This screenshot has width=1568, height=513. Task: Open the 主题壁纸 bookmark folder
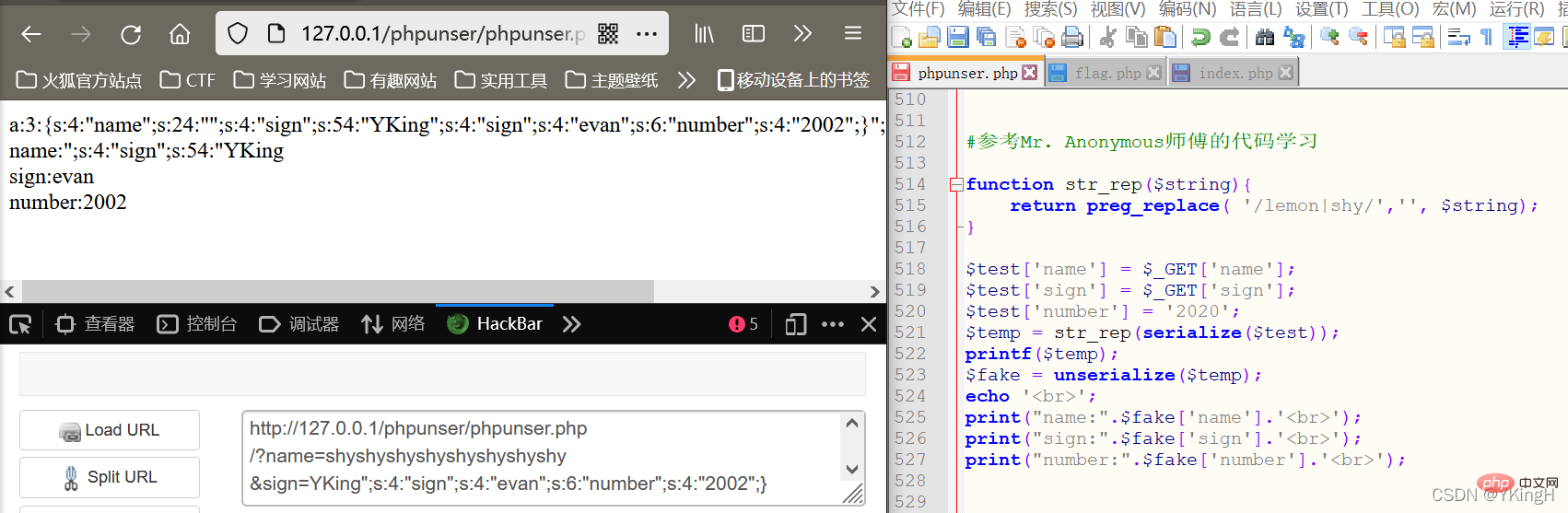pos(612,80)
